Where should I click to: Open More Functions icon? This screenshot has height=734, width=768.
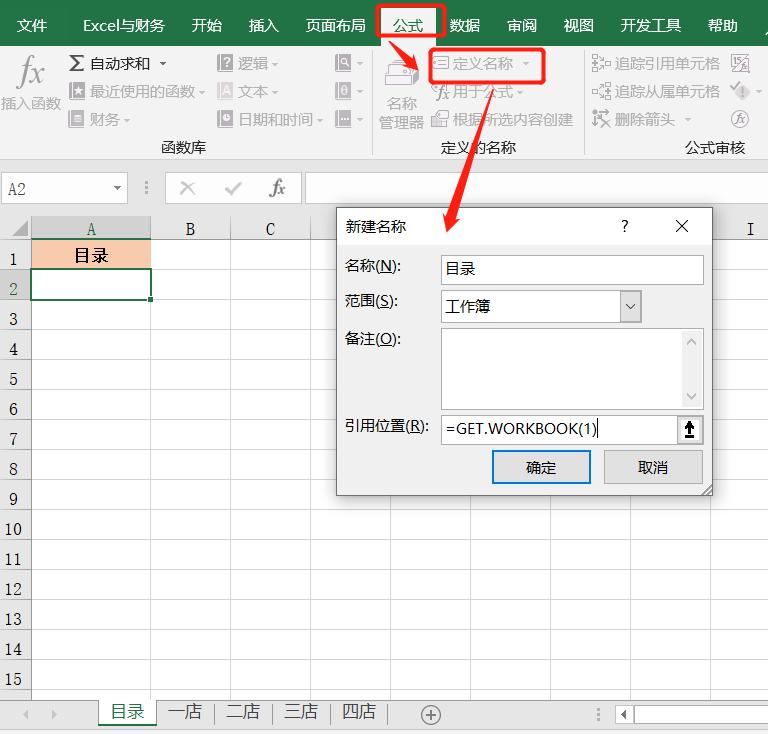349,119
